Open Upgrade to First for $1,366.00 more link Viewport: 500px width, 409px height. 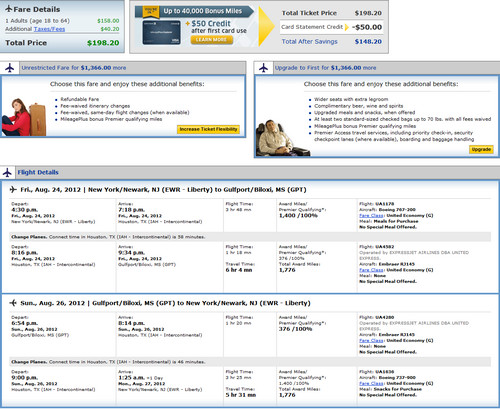coord(325,68)
